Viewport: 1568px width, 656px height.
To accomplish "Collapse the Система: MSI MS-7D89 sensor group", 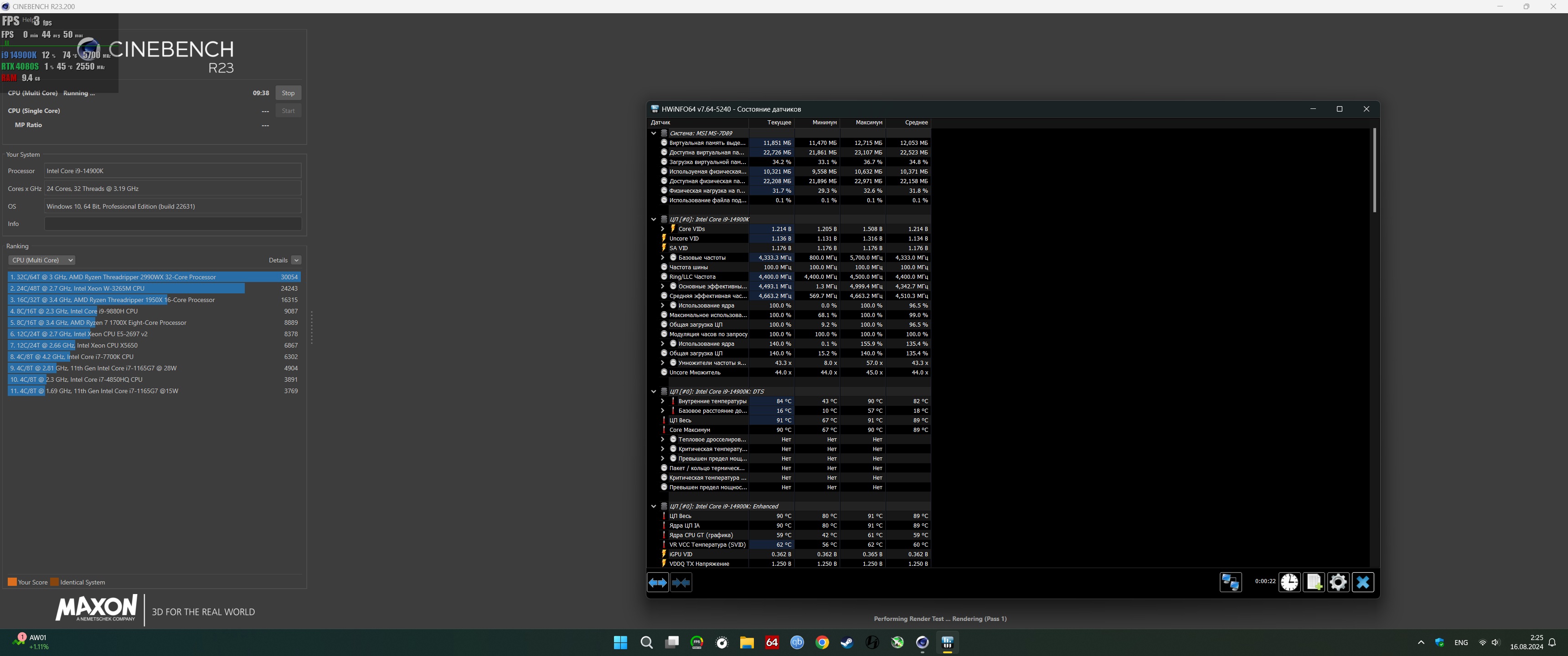I will [x=654, y=133].
